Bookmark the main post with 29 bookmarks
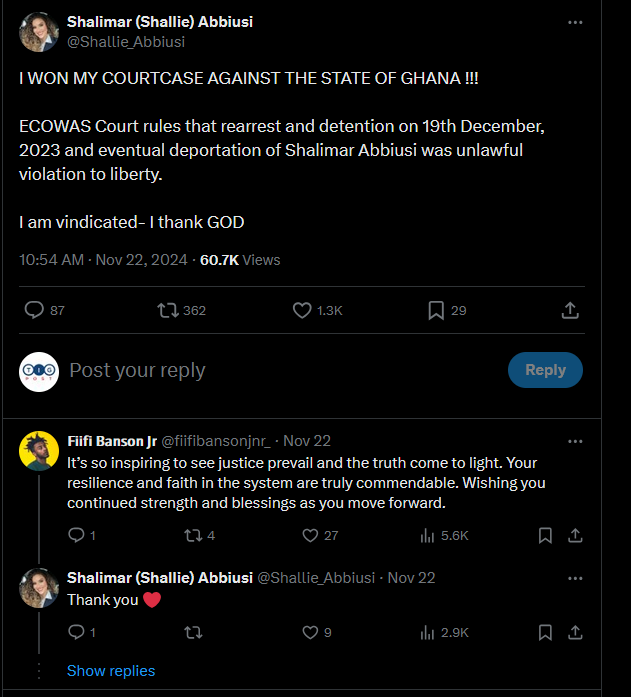 tap(436, 310)
